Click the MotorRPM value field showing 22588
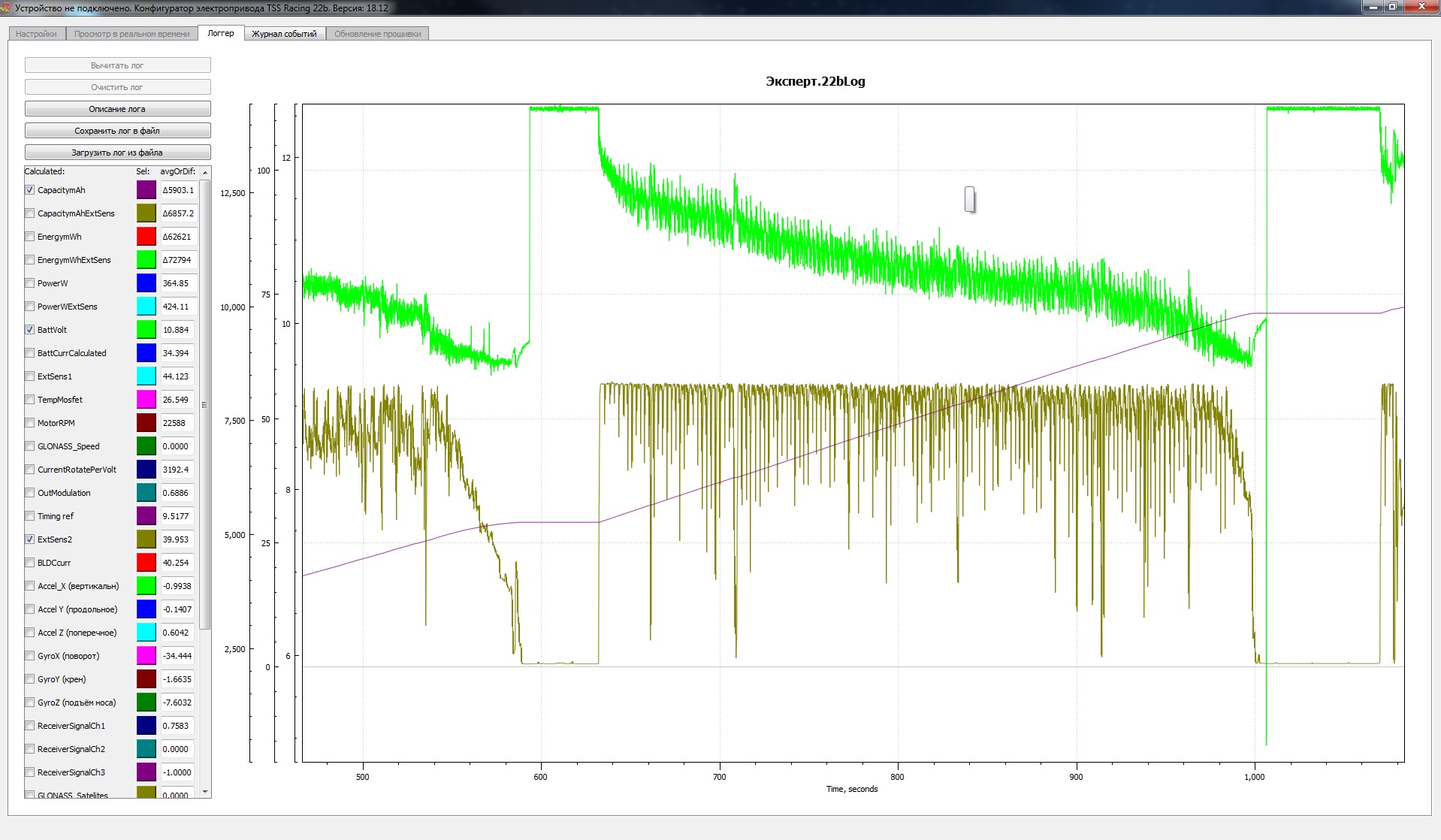 pyautogui.click(x=177, y=423)
